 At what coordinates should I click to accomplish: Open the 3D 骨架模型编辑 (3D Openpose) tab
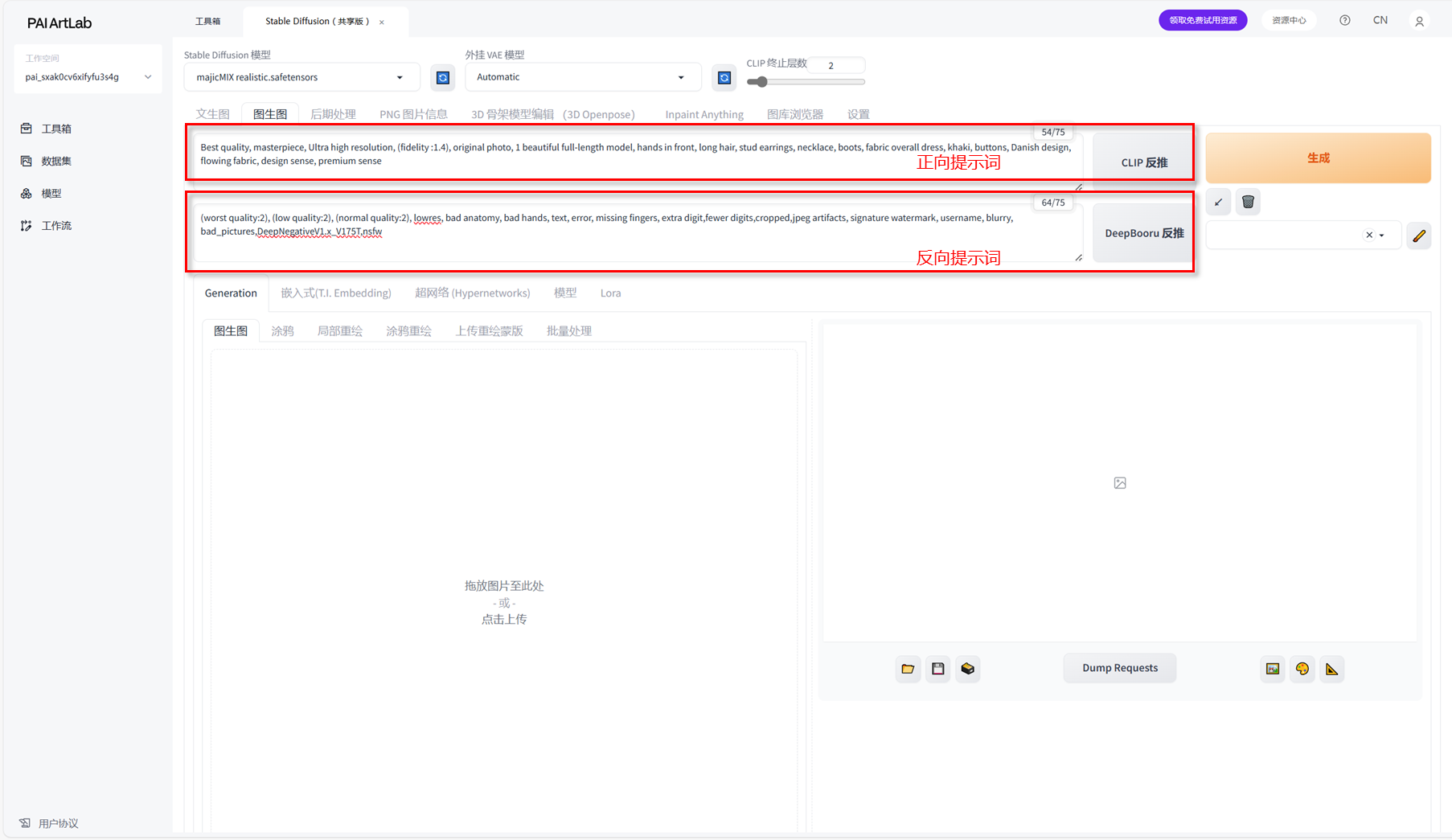553,114
